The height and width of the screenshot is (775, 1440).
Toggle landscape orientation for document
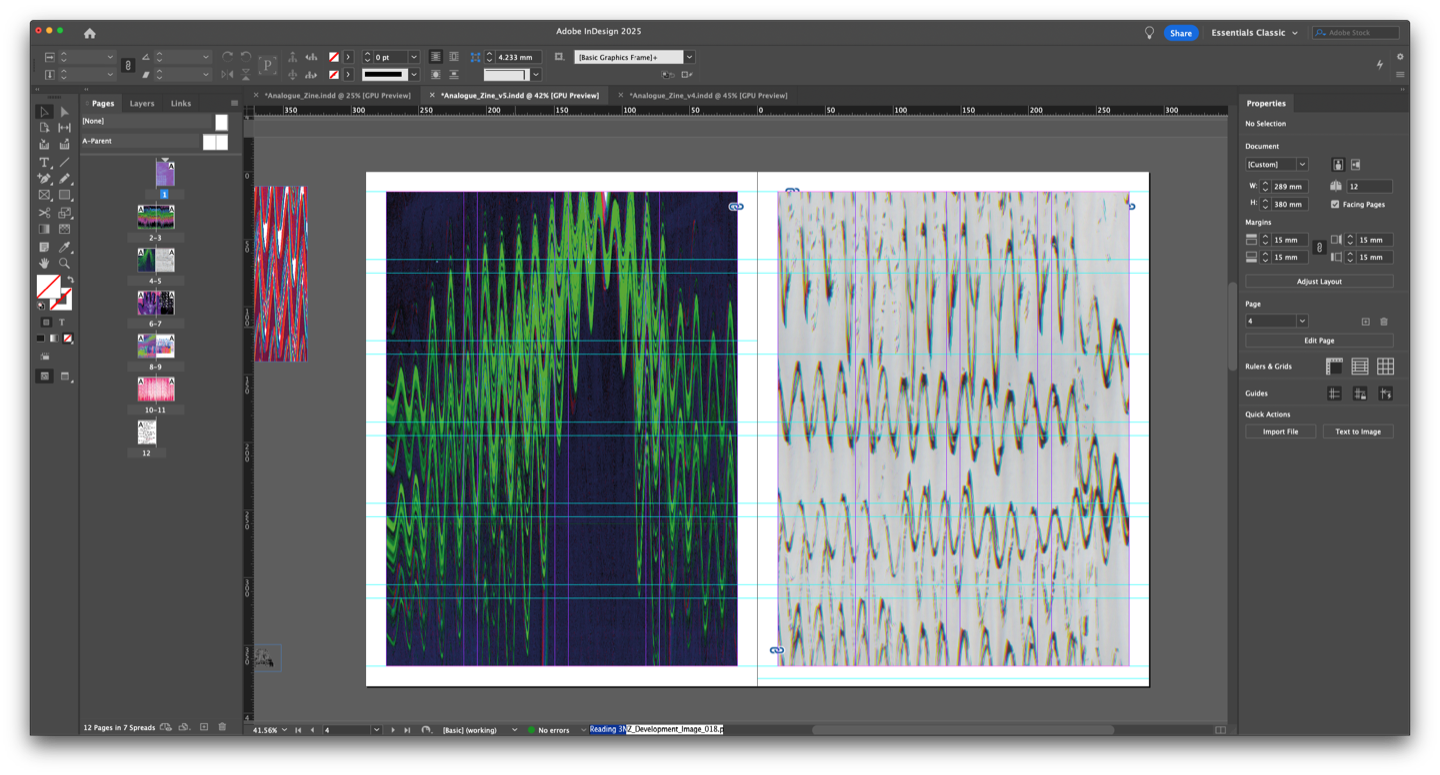point(1356,164)
